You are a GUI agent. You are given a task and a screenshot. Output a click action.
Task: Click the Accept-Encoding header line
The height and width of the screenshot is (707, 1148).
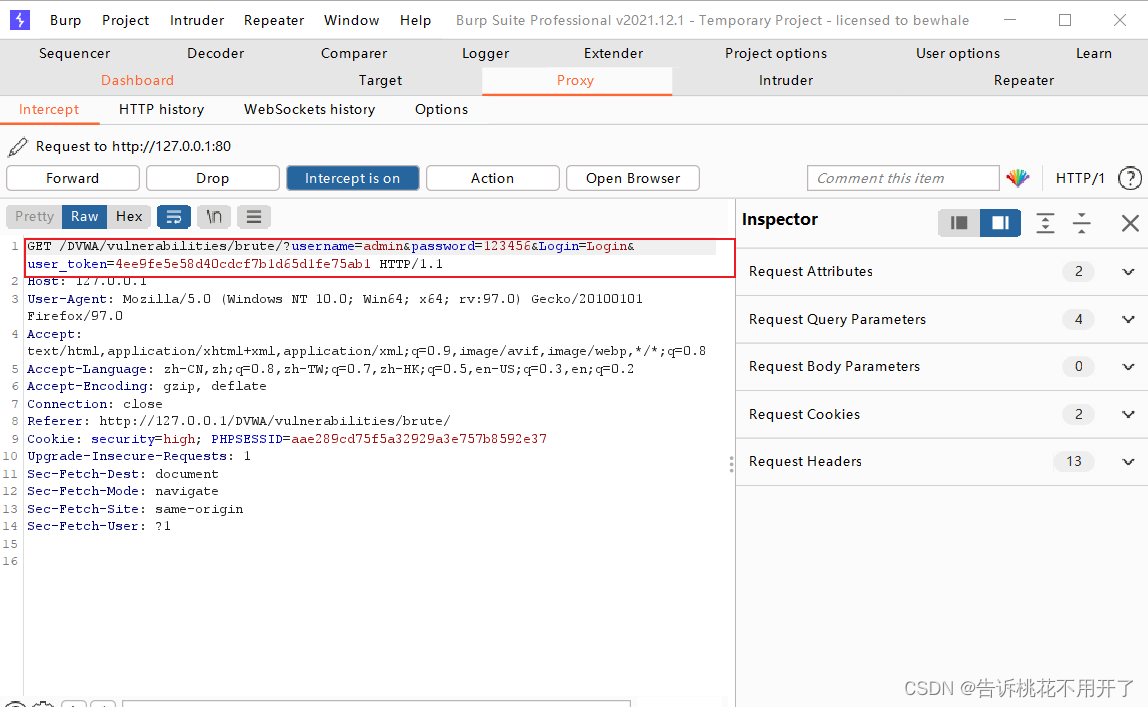[146, 386]
